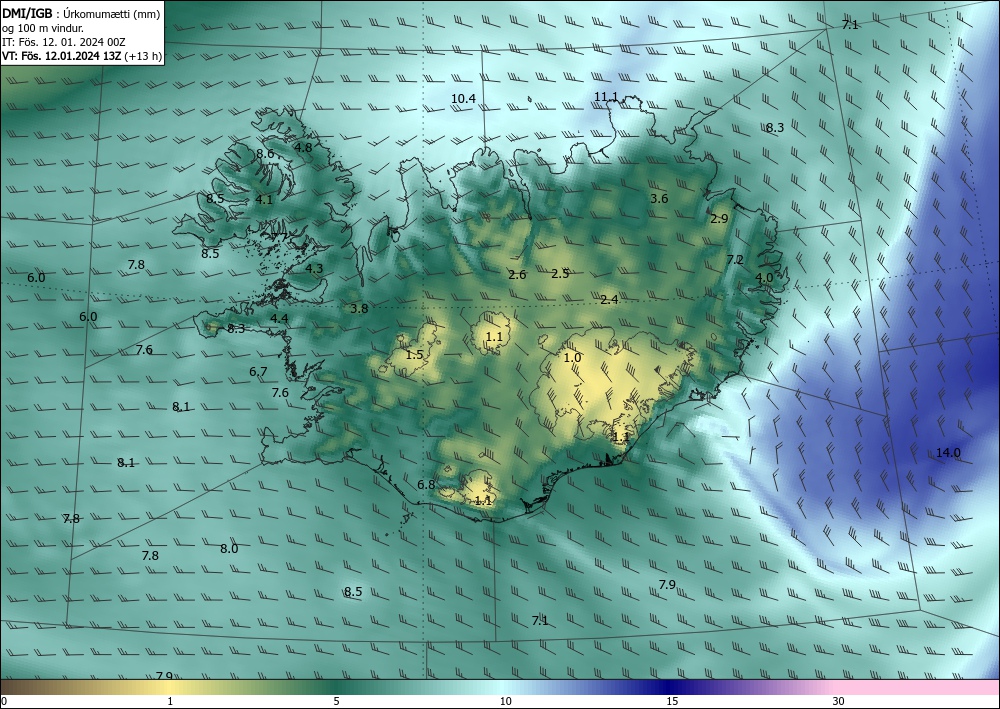Click the 4.3 map value

pyautogui.click(x=314, y=268)
